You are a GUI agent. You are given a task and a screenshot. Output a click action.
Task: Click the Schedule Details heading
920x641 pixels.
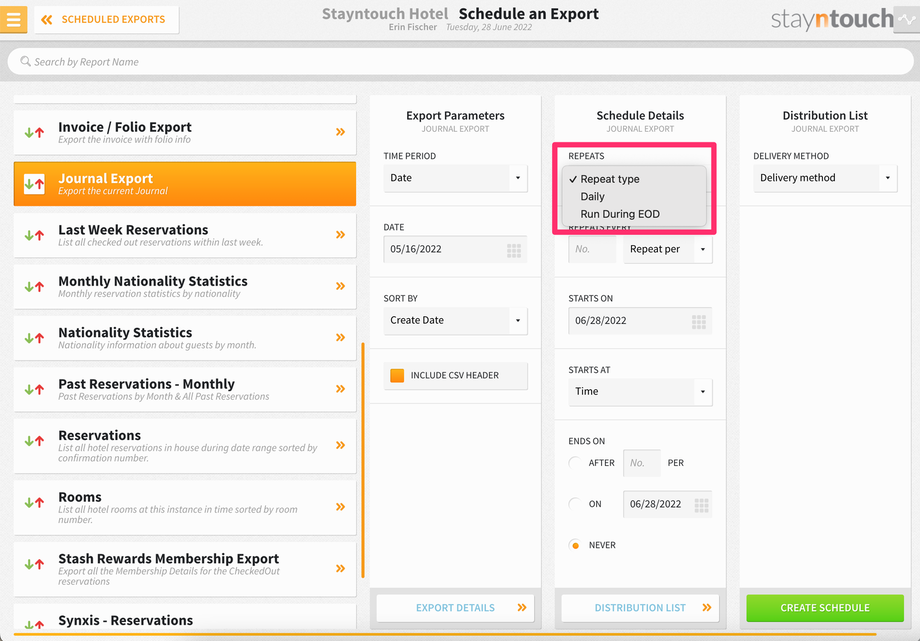pos(640,116)
